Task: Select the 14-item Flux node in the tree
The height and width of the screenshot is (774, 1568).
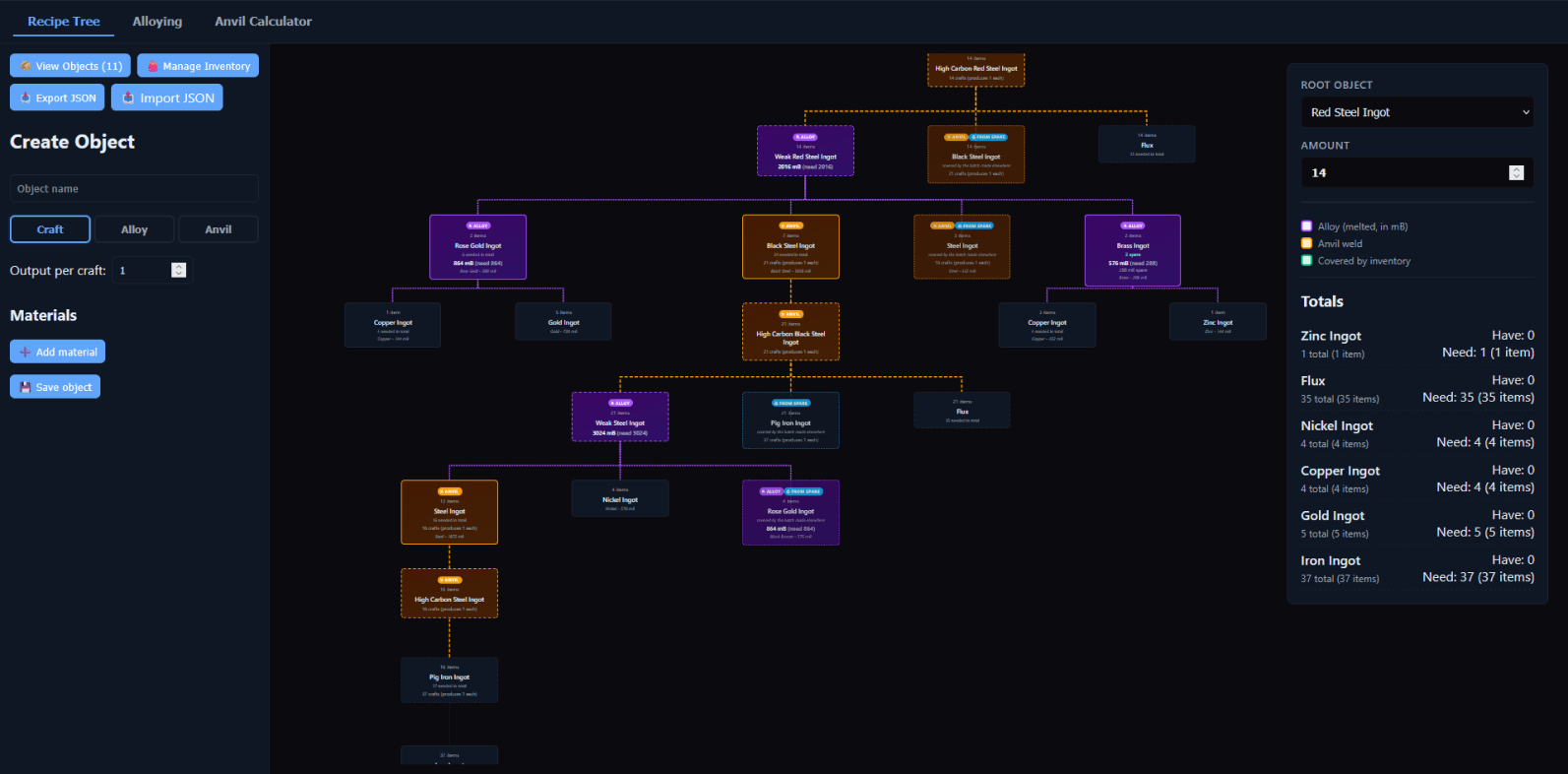Action: (1147, 144)
